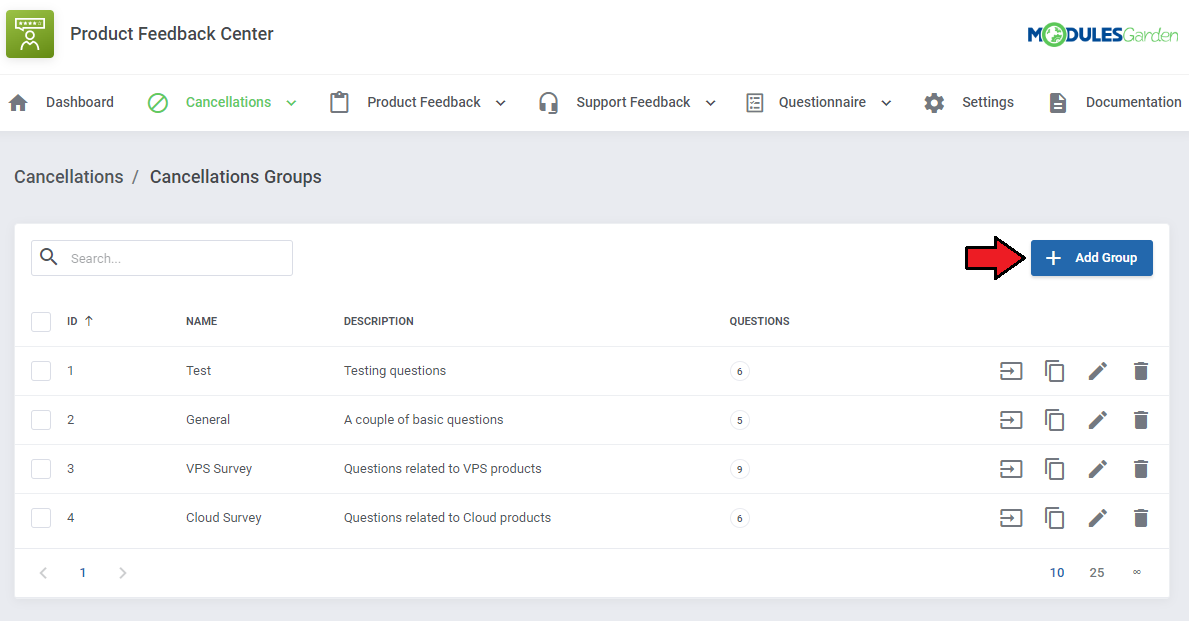Duplicate the Test group
Viewport: 1189px width, 621px height.
1054,371
